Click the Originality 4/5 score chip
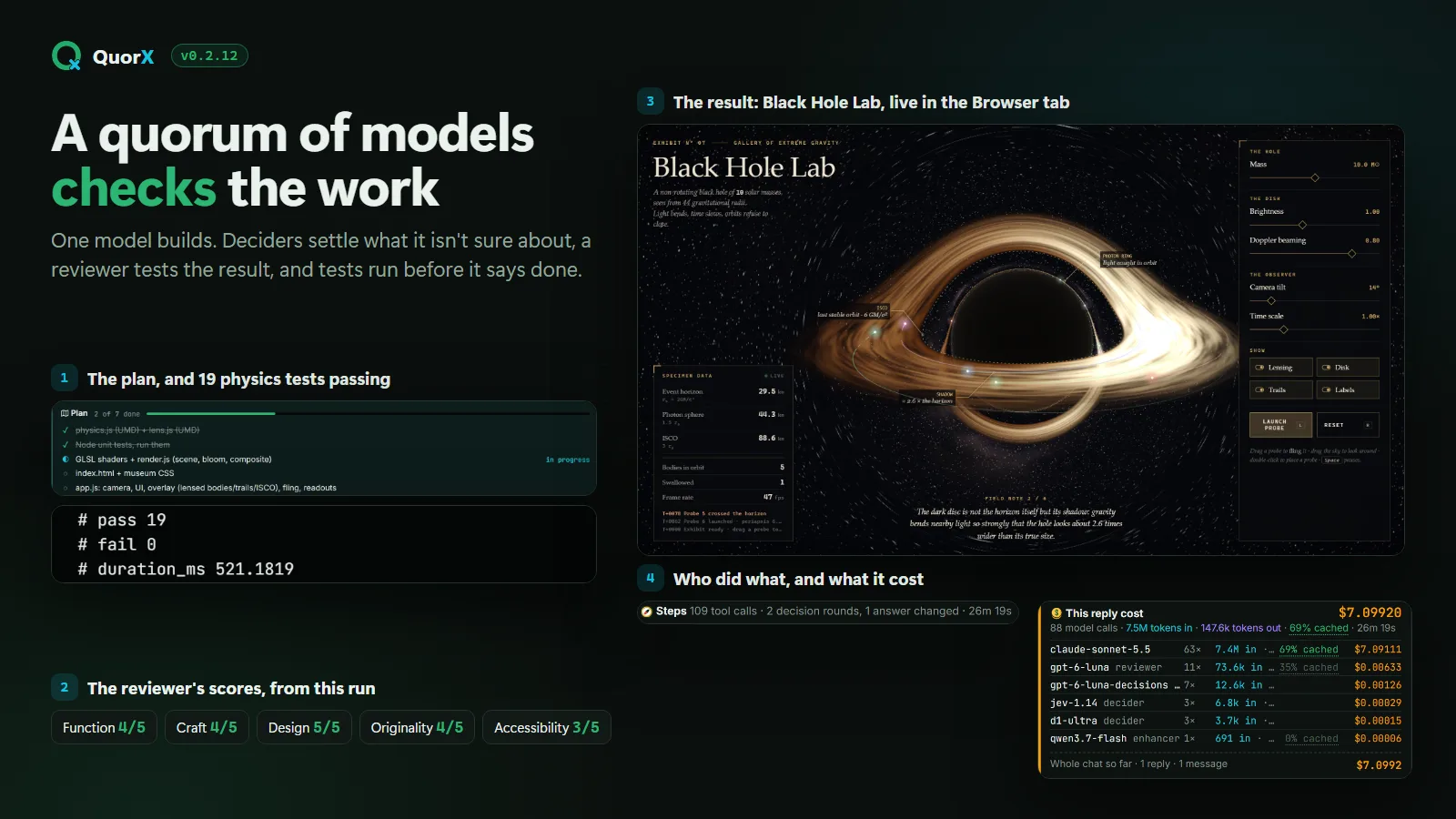This screenshot has width=1456, height=819. (417, 727)
